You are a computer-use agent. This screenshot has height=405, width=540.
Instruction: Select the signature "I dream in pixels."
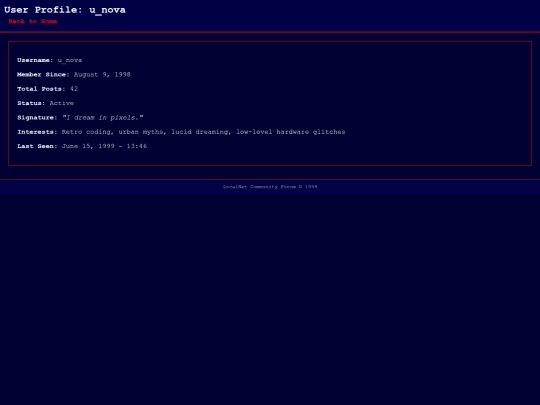point(103,117)
